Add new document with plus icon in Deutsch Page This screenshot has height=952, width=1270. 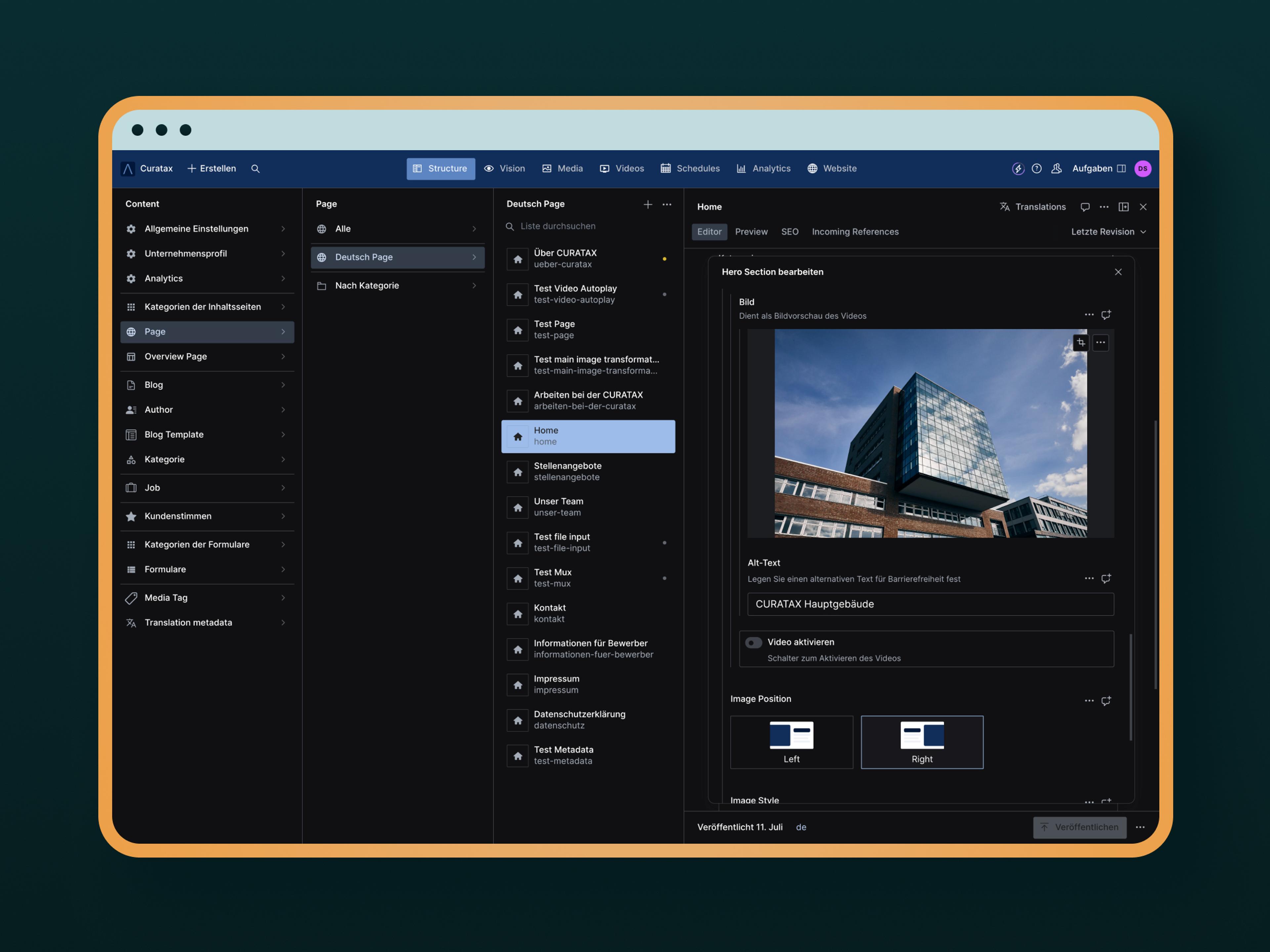click(648, 204)
